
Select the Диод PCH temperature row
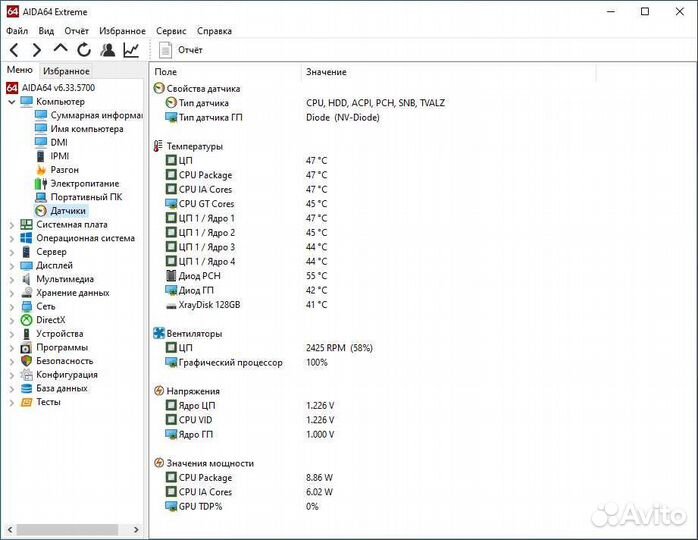199,276
